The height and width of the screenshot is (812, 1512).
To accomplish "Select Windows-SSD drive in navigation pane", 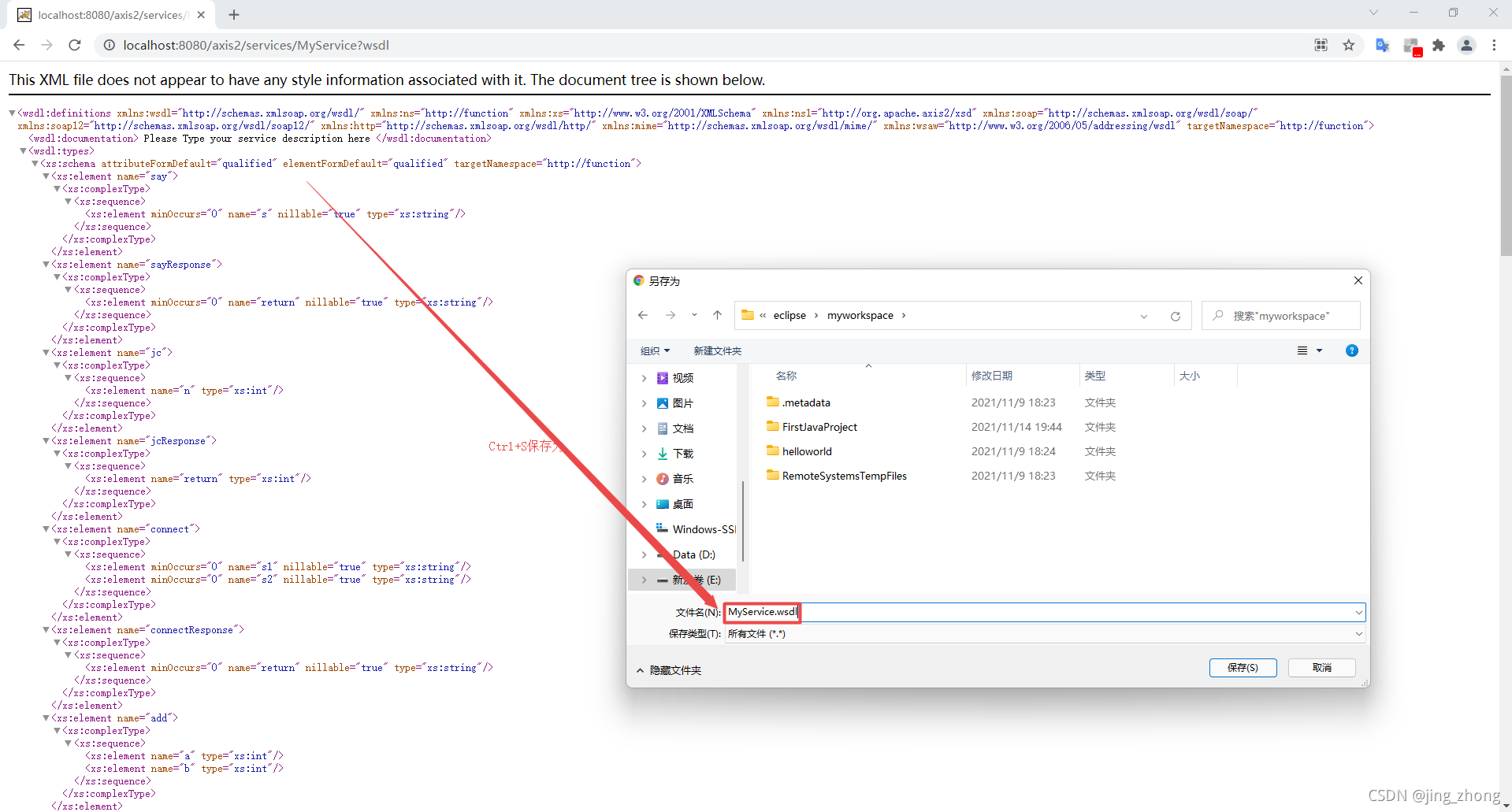I will 697,529.
